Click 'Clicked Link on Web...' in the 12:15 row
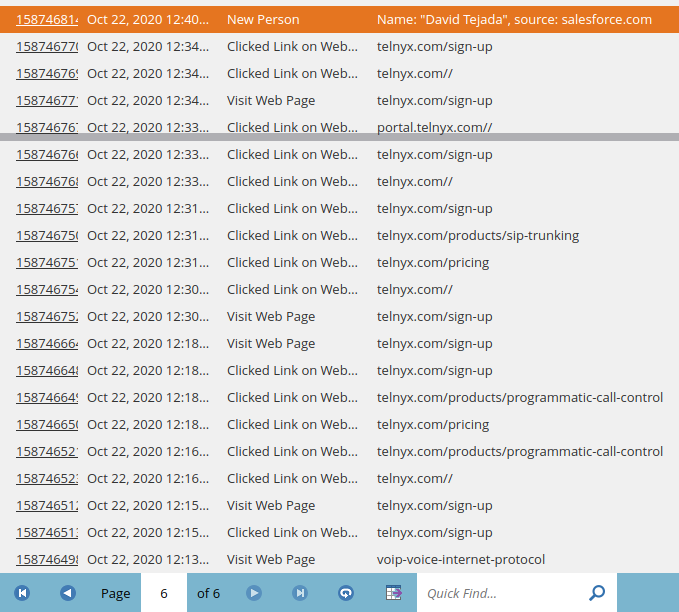The height and width of the screenshot is (612, 679). tap(292, 532)
